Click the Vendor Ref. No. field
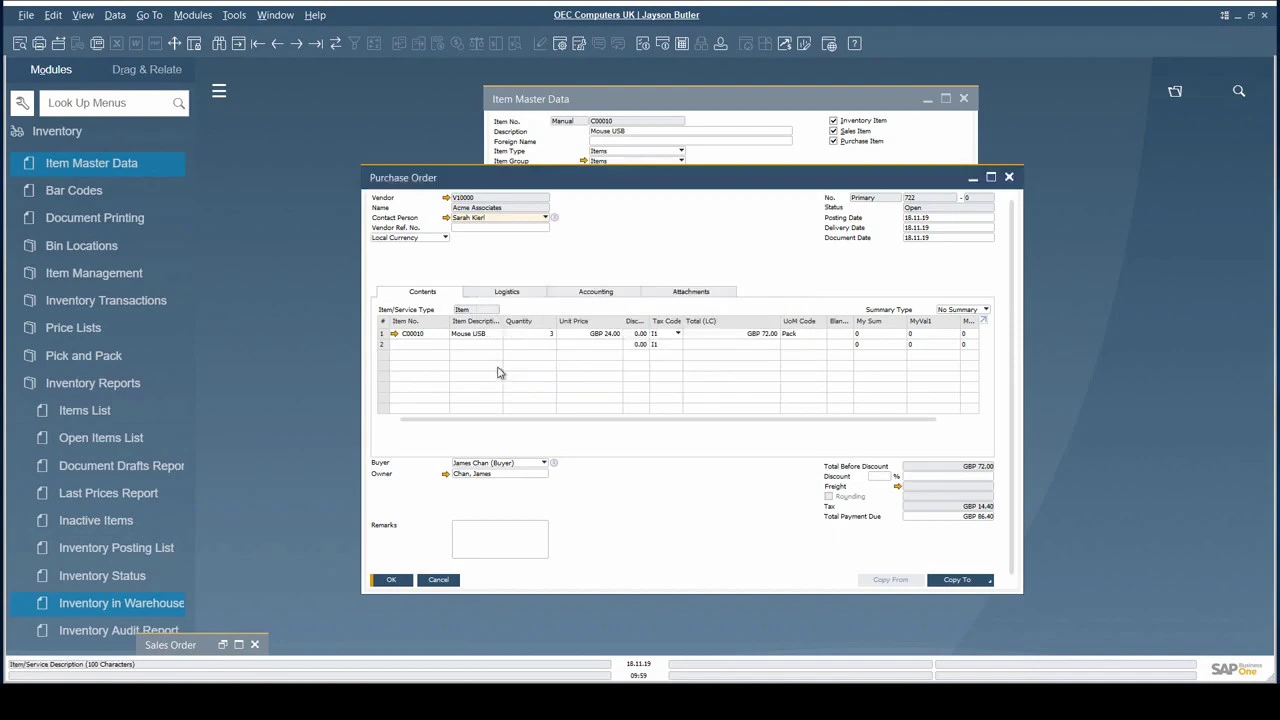This screenshot has height=720, width=1280. coord(500,228)
